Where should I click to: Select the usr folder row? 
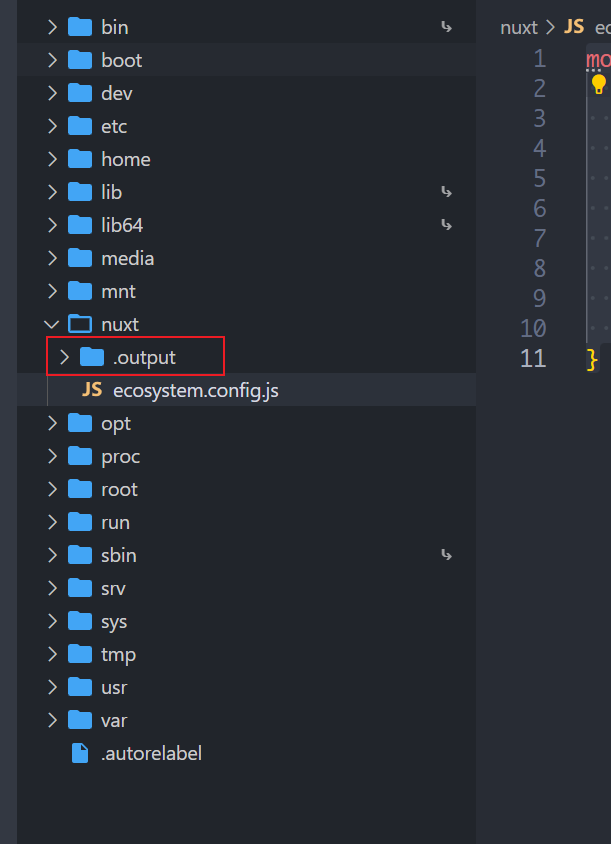(114, 687)
